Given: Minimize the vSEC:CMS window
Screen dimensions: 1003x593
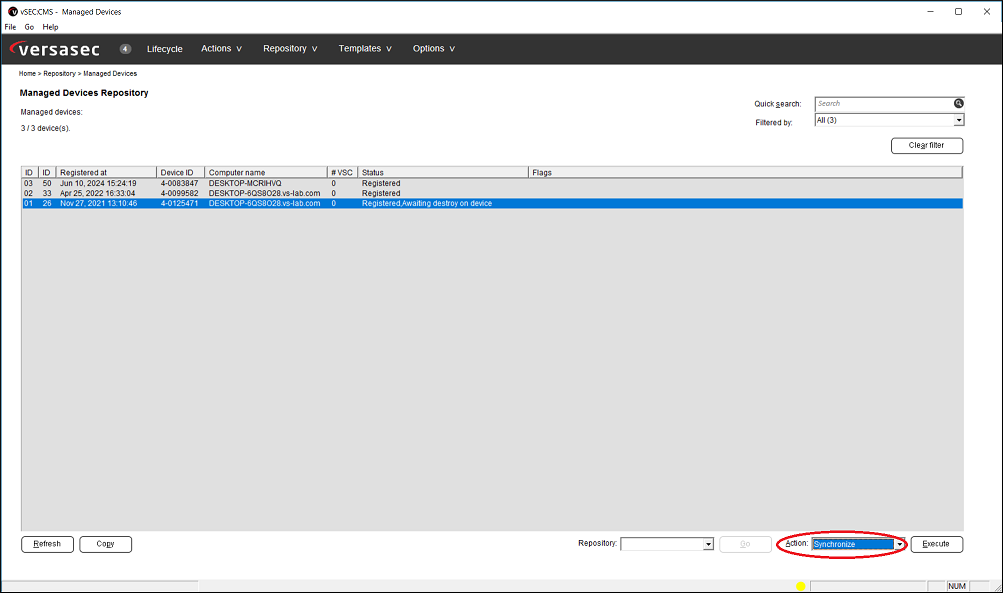Looking at the screenshot, I should (930, 12).
